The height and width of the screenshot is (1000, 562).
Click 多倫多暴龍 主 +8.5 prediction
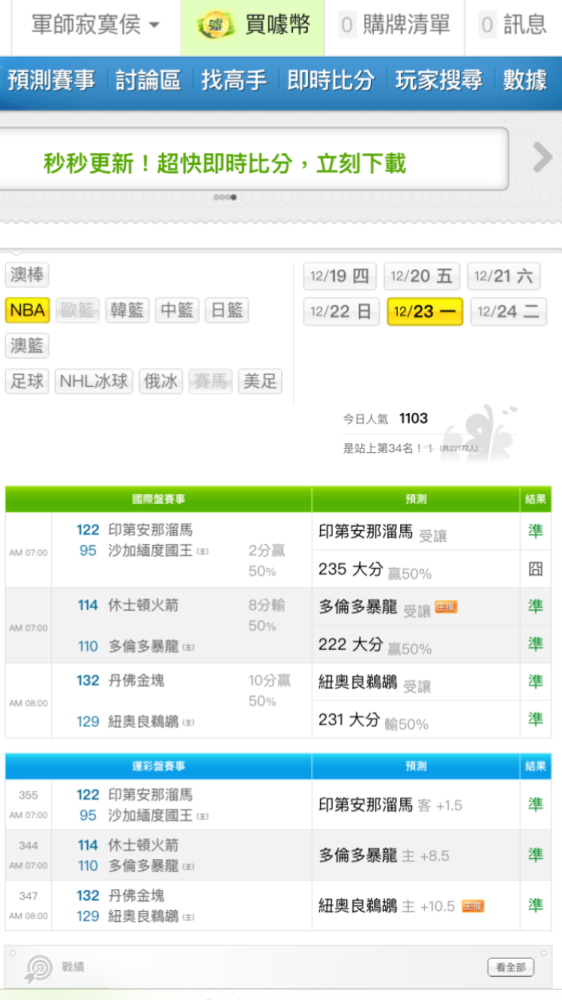(x=416, y=855)
